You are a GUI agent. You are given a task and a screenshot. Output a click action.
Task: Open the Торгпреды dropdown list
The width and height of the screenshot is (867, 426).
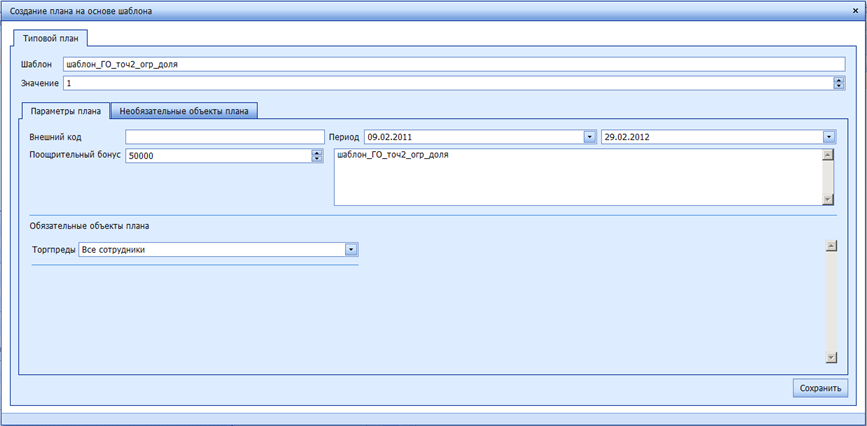[x=351, y=250]
